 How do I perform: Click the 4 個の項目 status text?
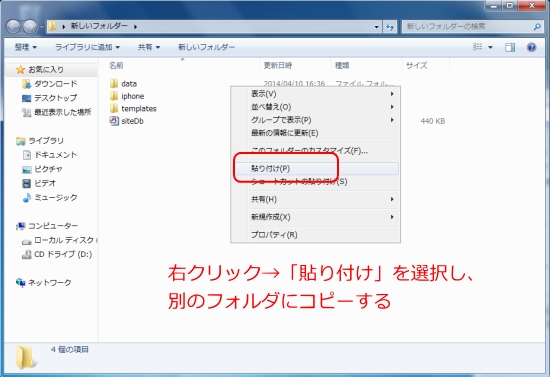[x=69, y=350]
